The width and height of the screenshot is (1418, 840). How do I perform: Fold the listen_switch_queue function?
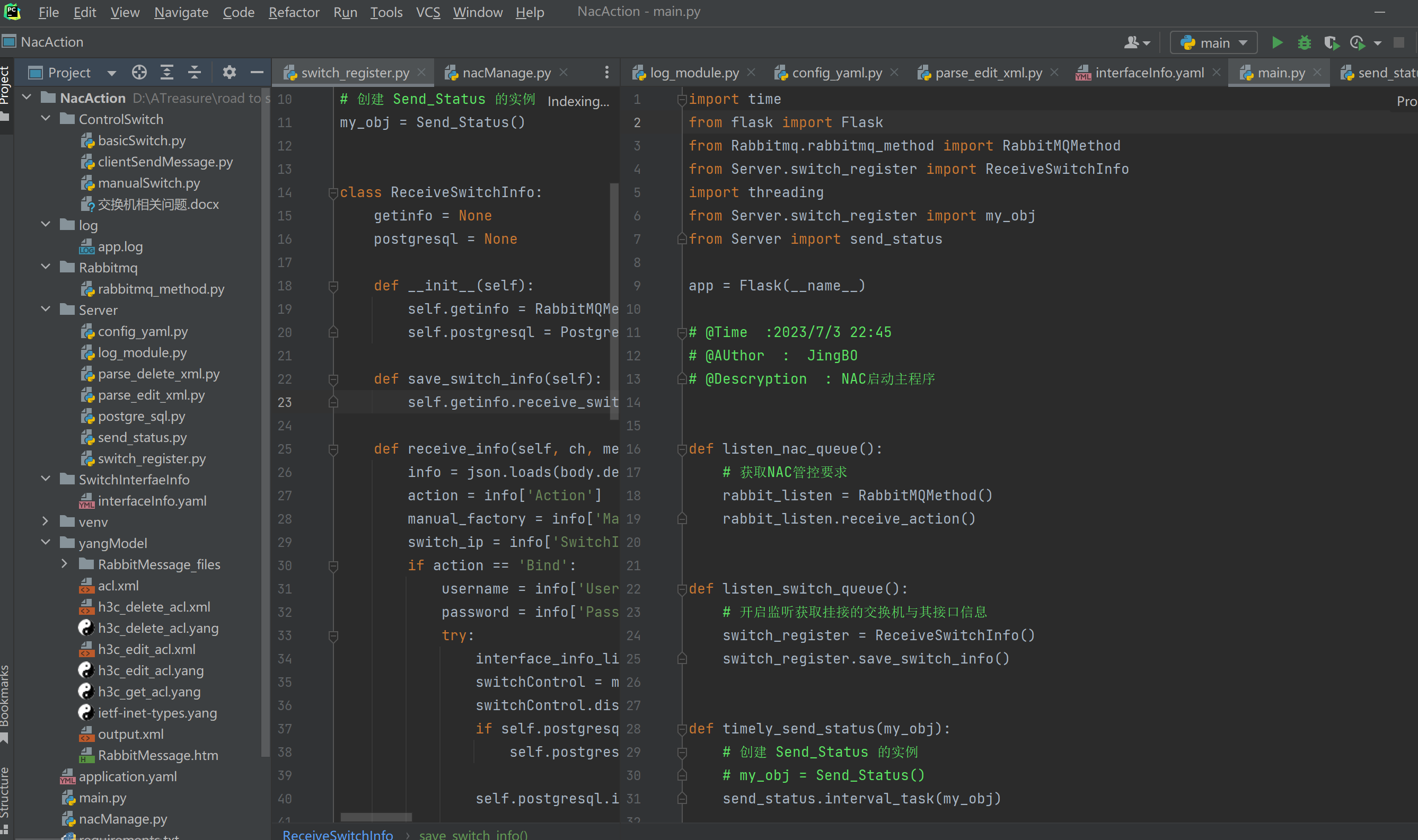pyautogui.click(x=682, y=589)
